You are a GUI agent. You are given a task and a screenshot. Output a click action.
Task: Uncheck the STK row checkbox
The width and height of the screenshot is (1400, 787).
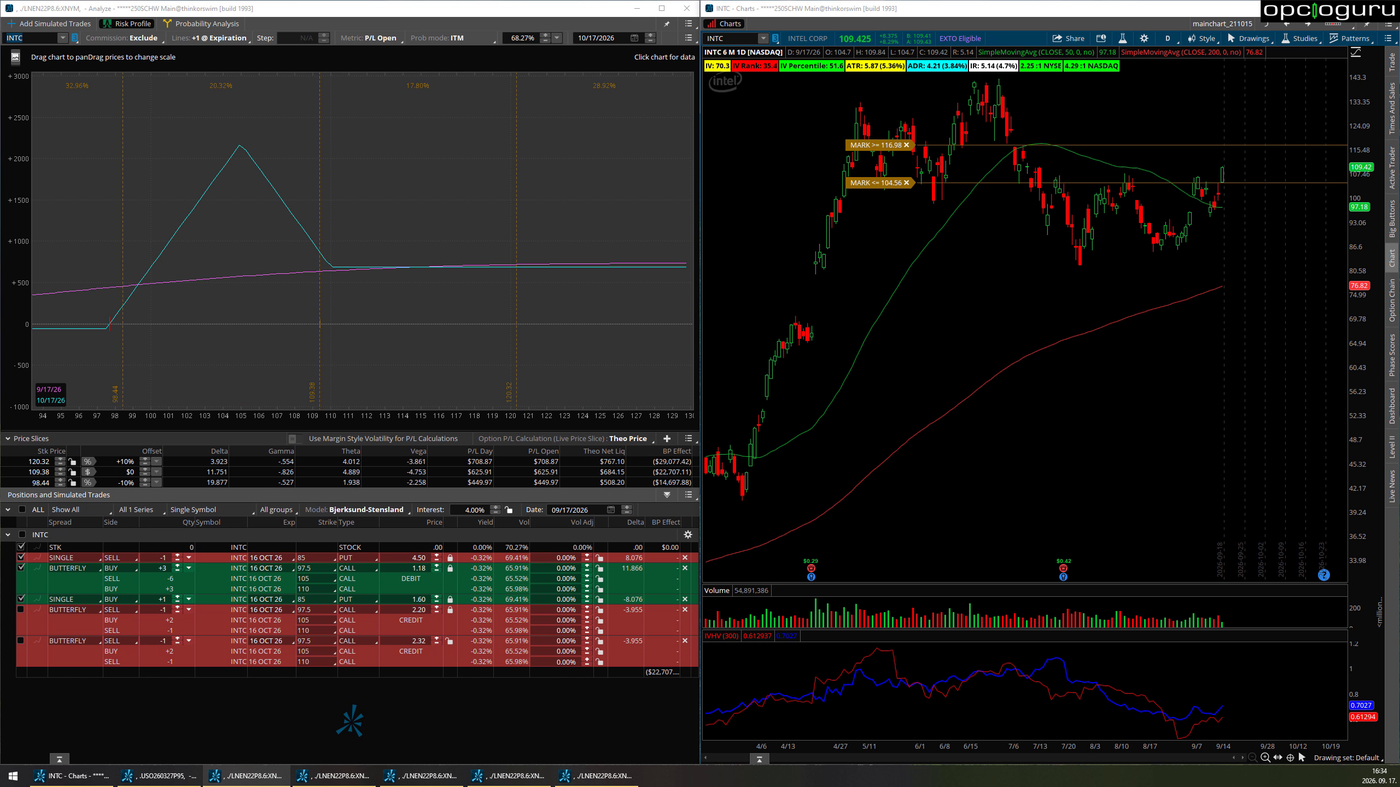click(x=21, y=548)
